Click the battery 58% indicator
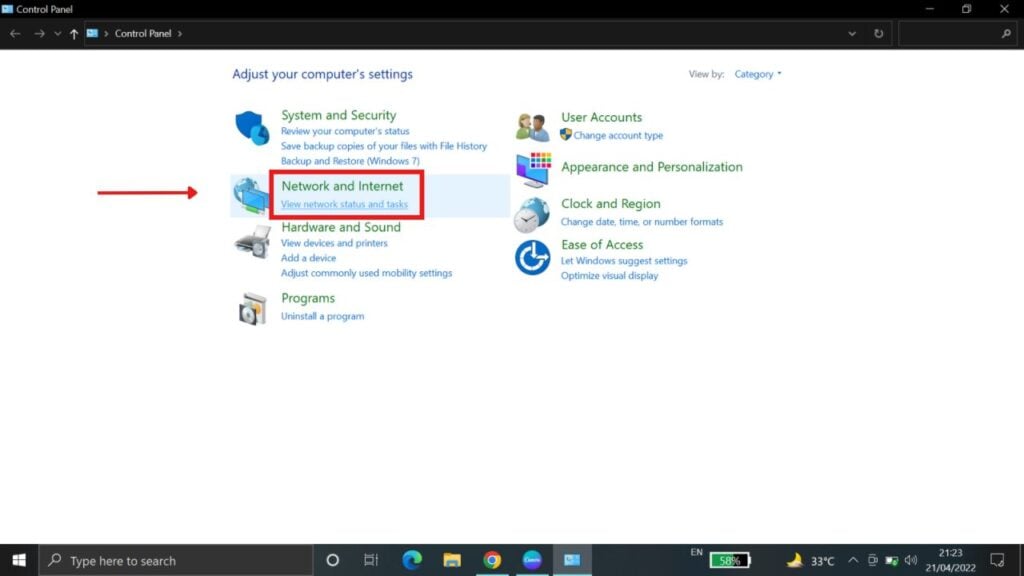Image resolution: width=1024 pixels, height=576 pixels. pyautogui.click(x=730, y=560)
